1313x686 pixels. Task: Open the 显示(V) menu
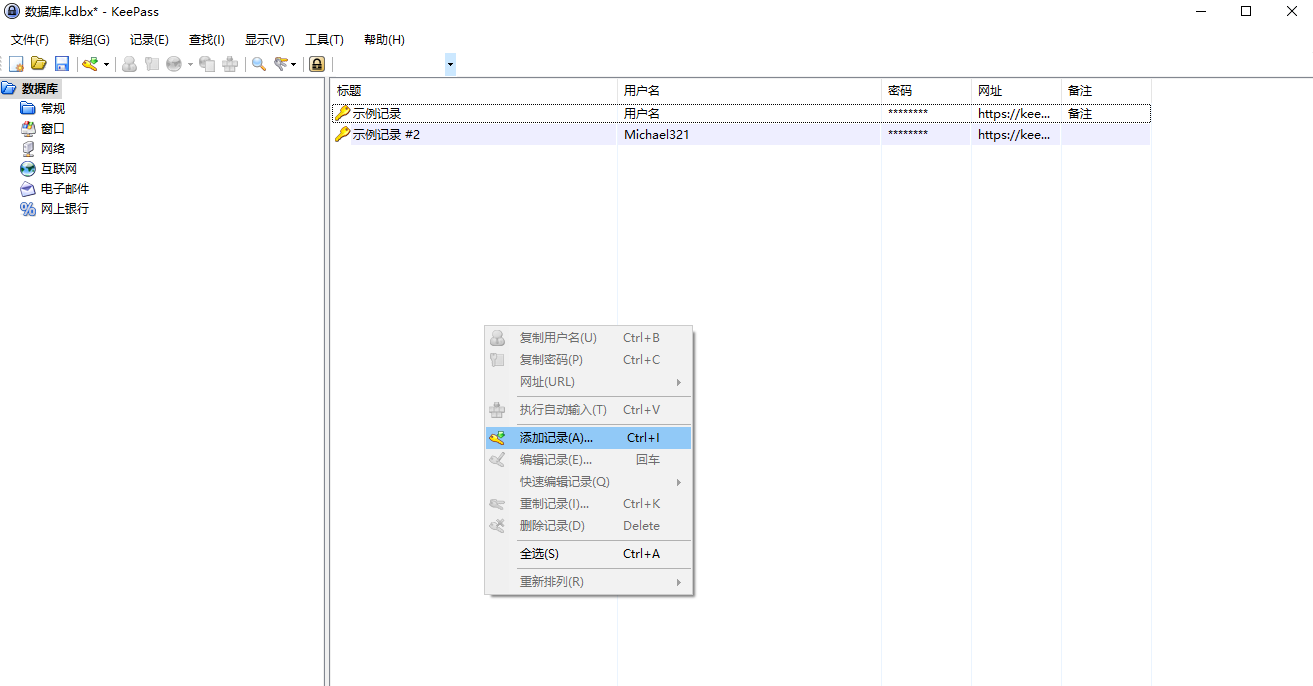click(x=265, y=40)
